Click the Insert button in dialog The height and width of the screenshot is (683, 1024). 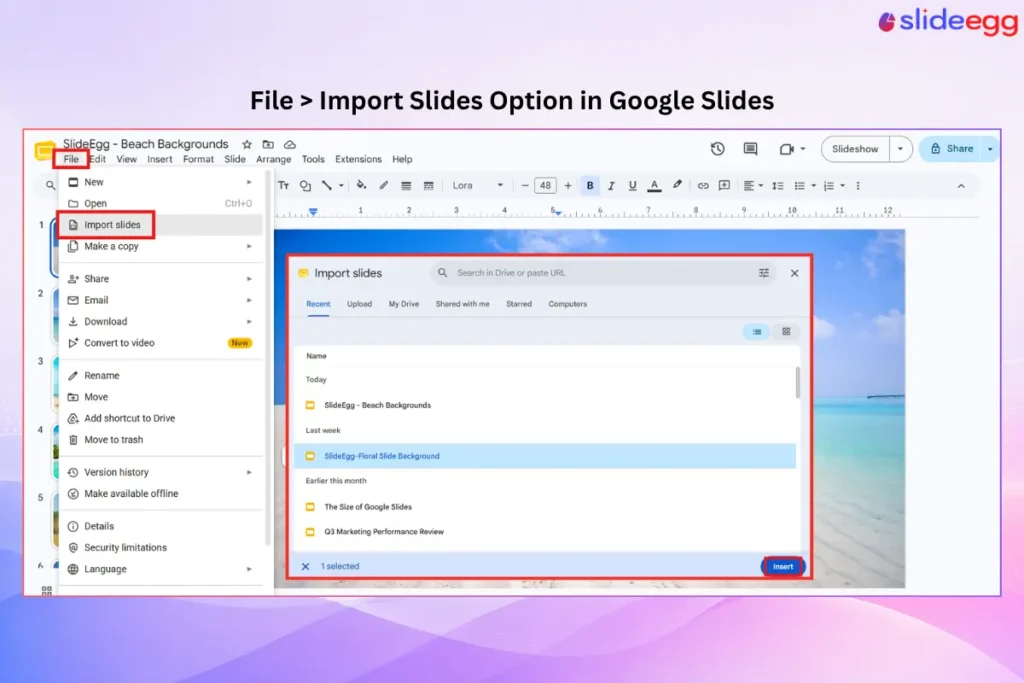pyautogui.click(x=782, y=566)
